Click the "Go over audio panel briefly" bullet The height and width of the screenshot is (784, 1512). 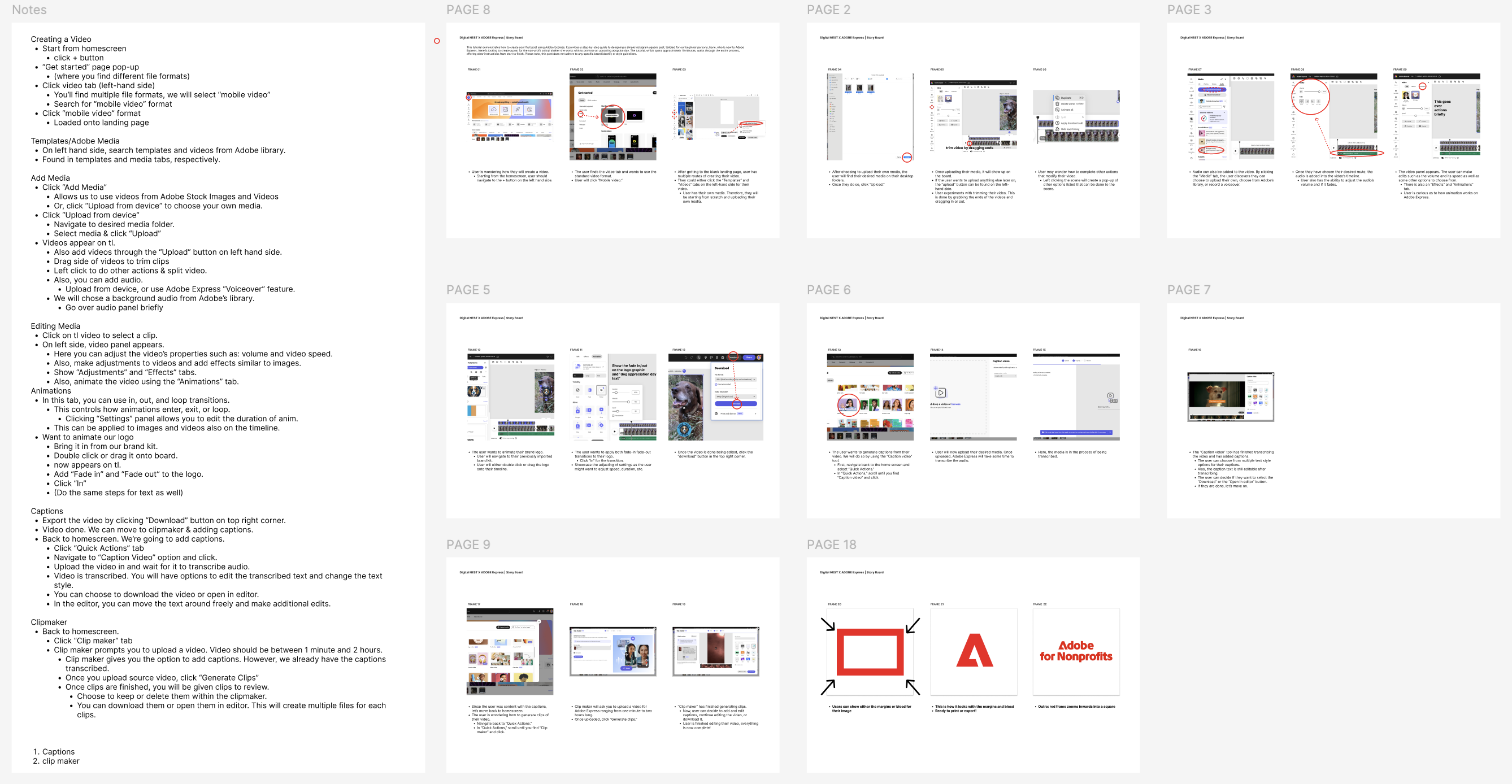[115, 307]
